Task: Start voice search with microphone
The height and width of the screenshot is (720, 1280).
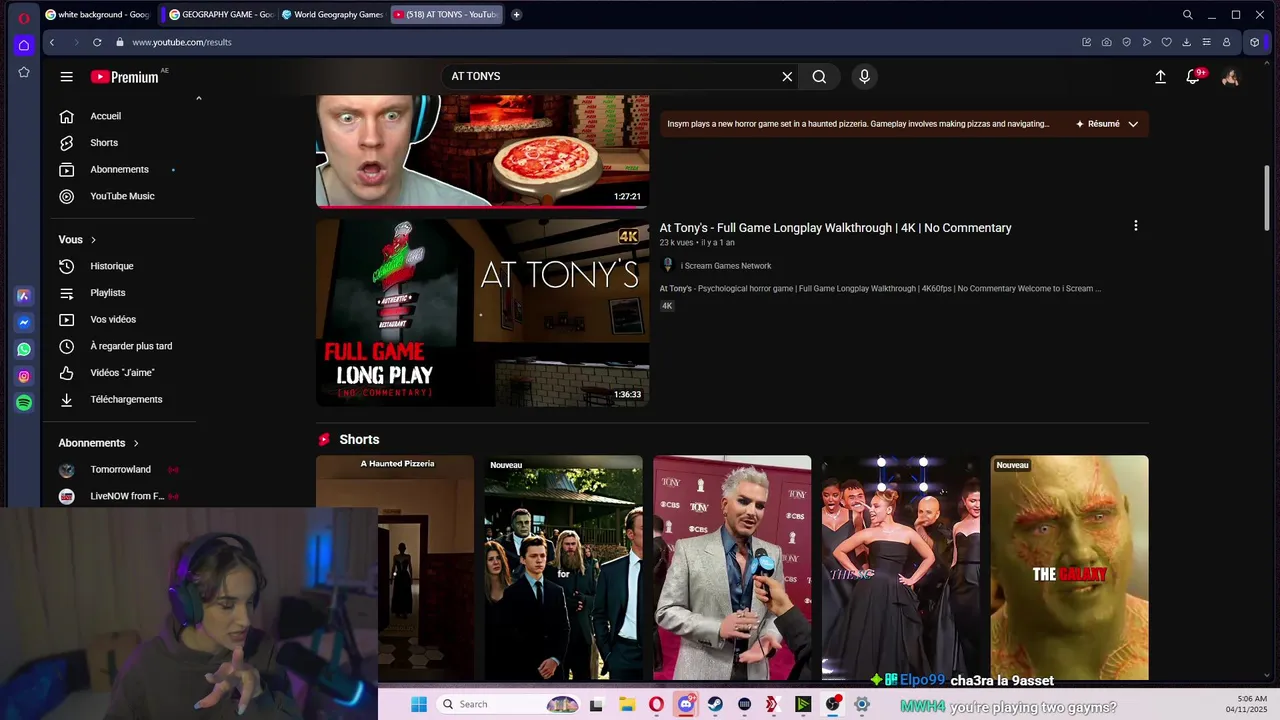Action: click(x=865, y=77)
